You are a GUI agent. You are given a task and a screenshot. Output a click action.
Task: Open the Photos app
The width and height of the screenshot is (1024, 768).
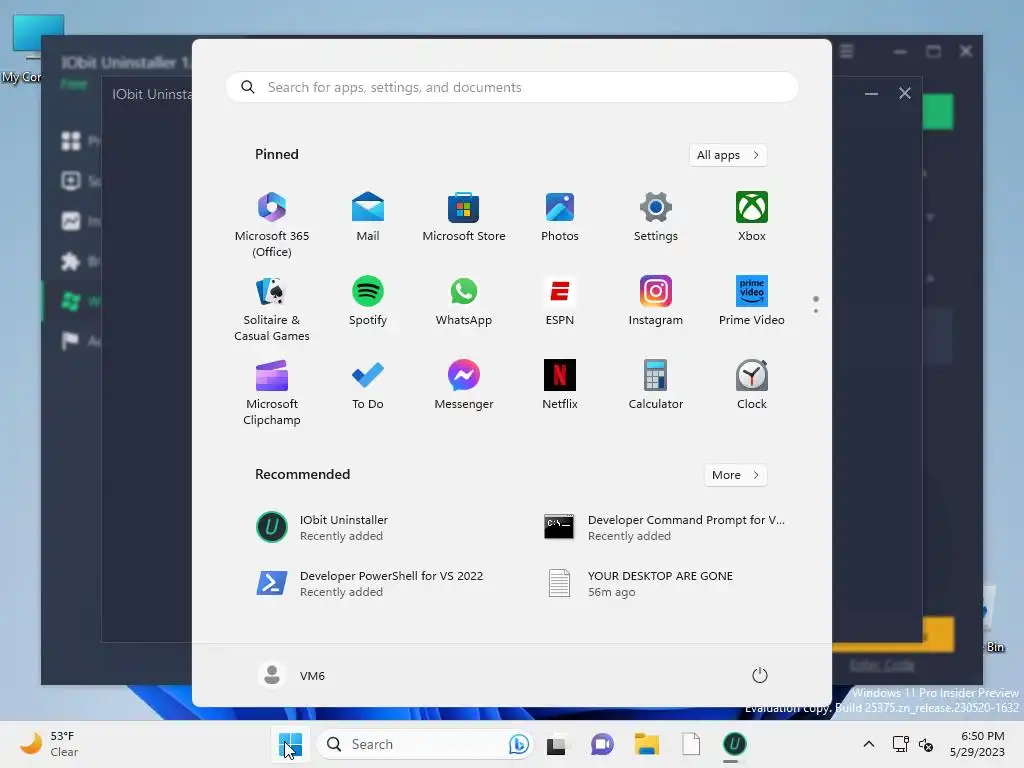[x=560, y=217]
